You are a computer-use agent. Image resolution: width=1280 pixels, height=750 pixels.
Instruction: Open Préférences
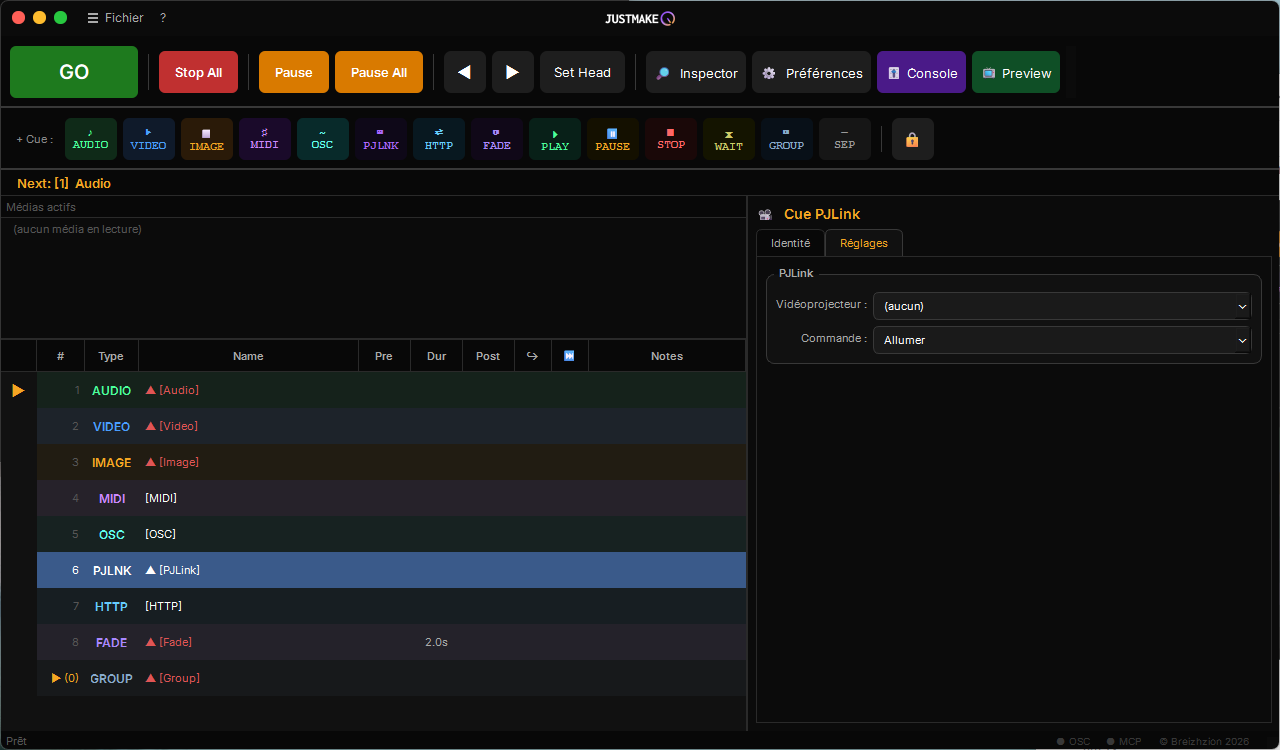coord(812,72)
